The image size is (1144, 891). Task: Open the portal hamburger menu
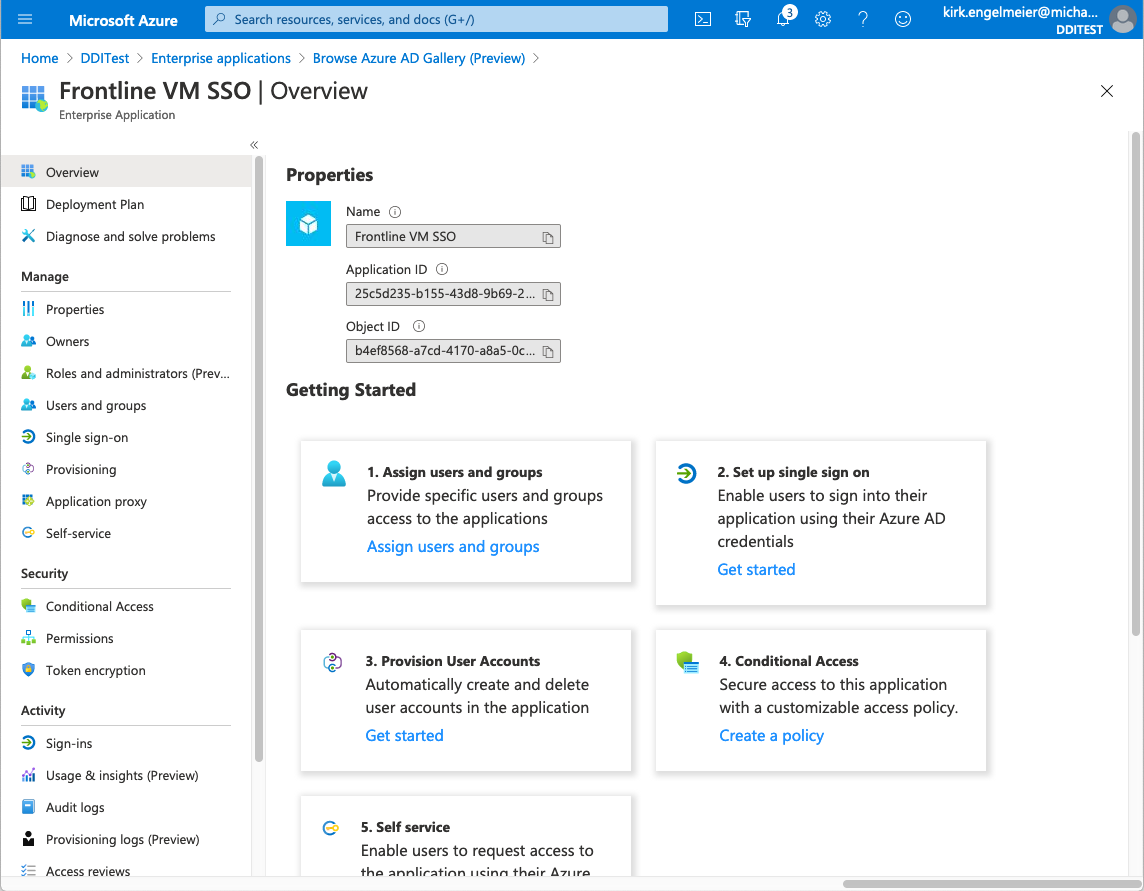(25, 19)
